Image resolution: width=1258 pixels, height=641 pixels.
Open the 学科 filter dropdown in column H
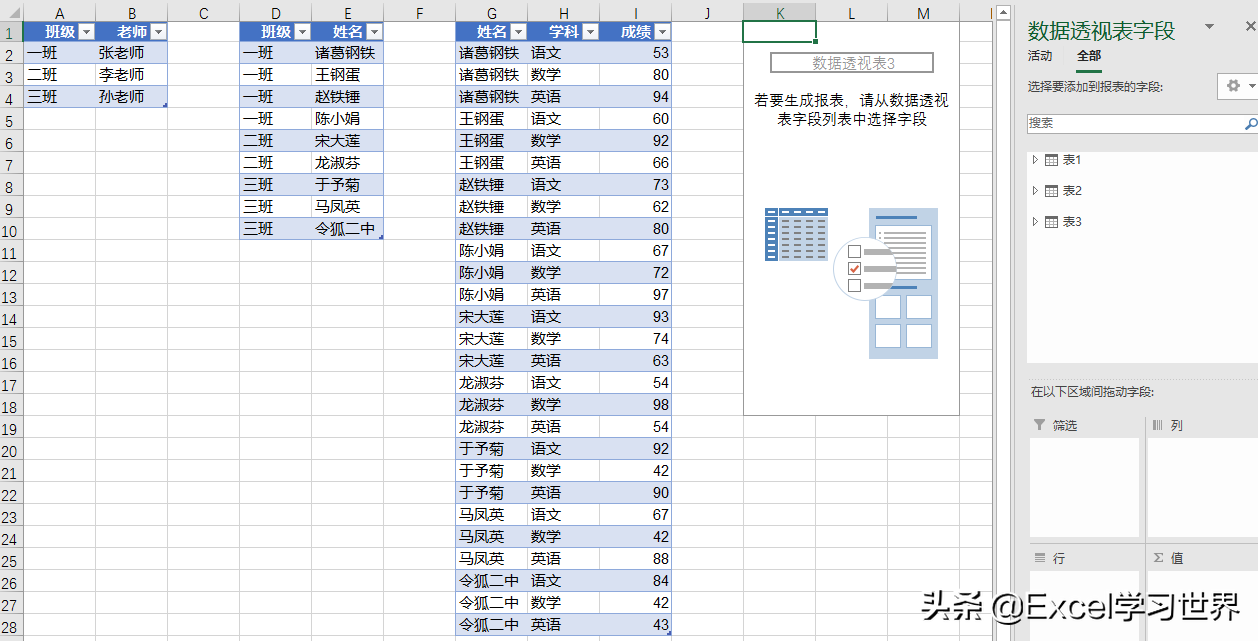point(590,32)
